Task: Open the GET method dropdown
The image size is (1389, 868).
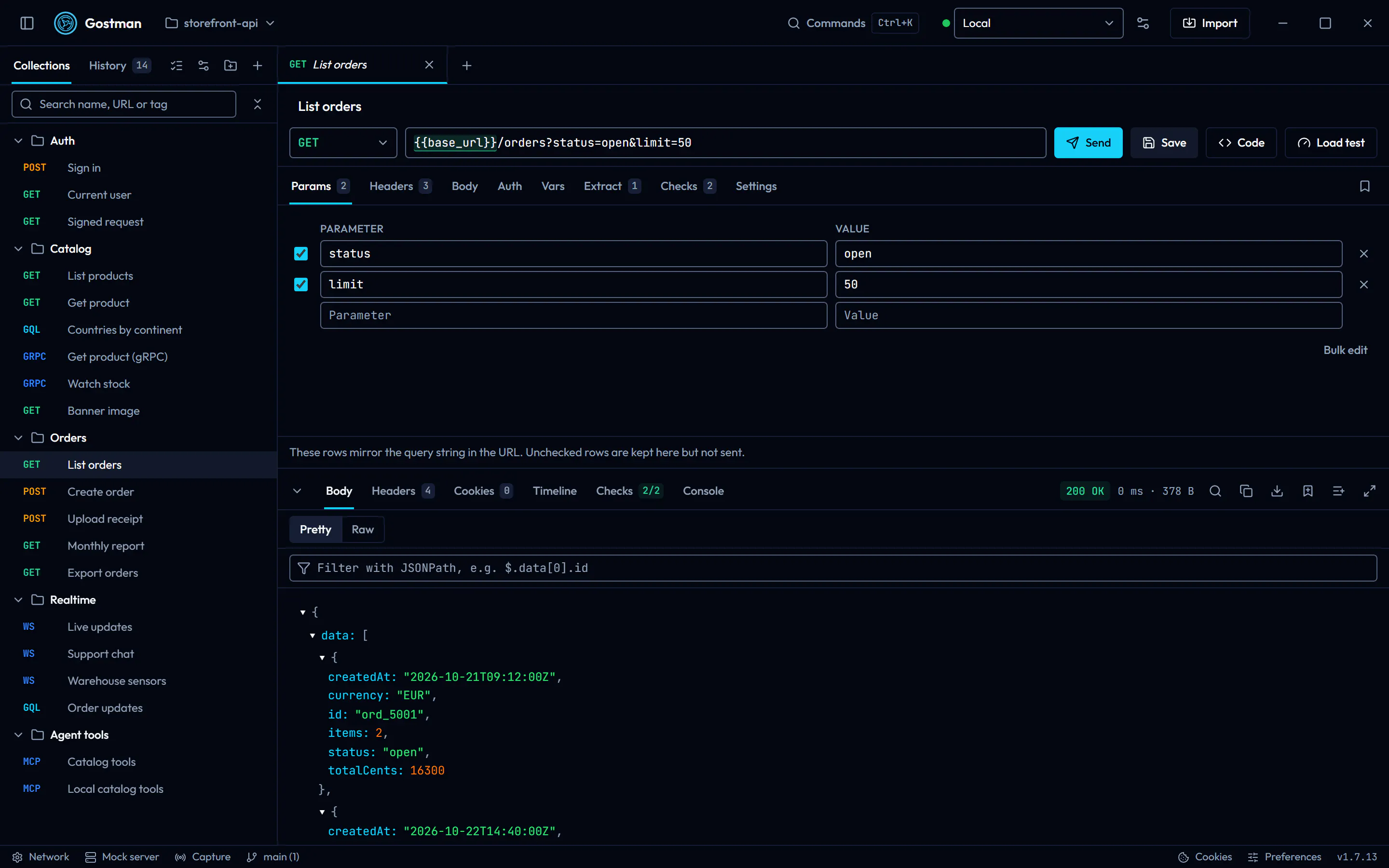Action: [342, 142]
